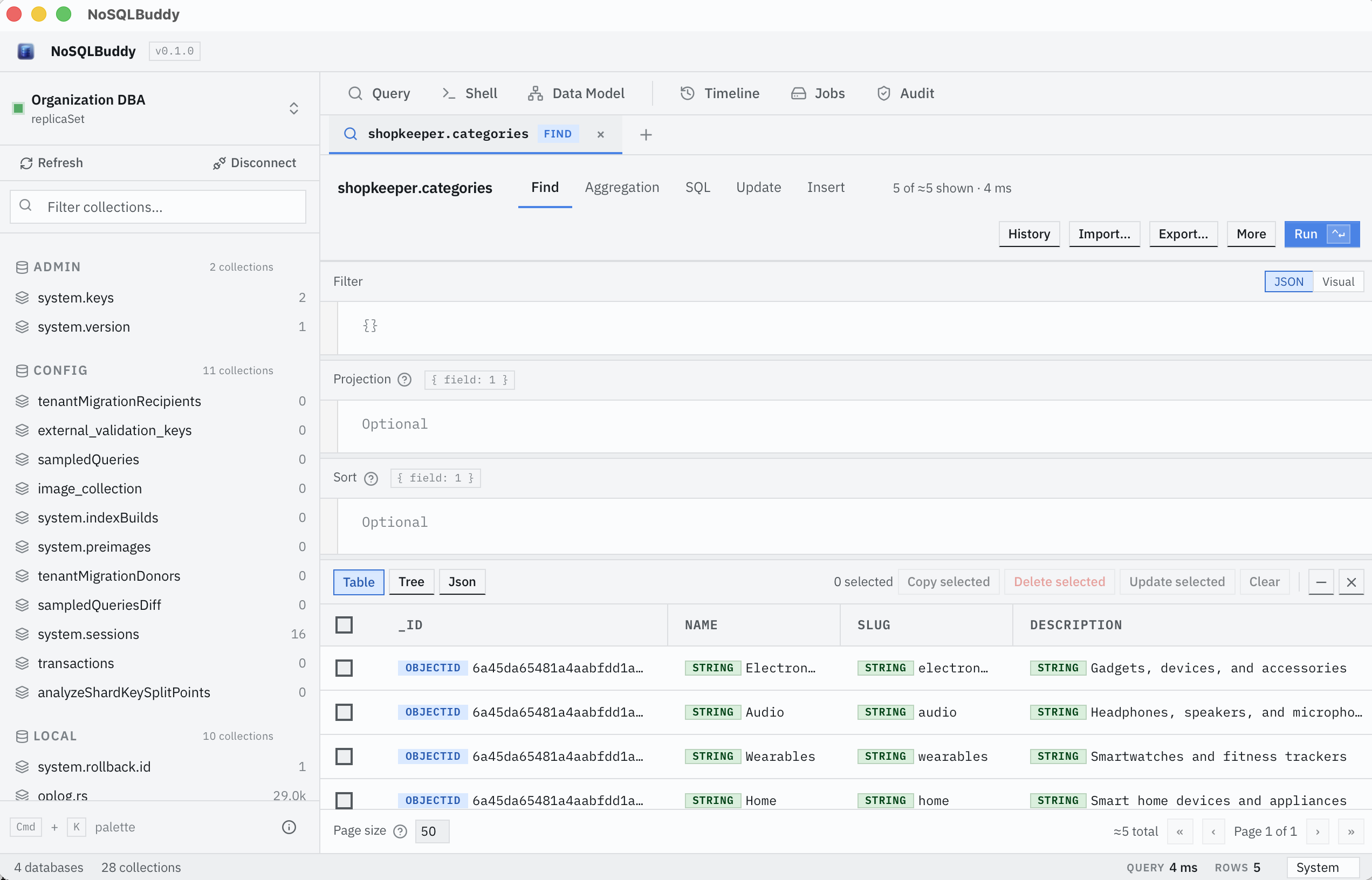Switch to the SQL mode tab
The height and width of the screenshot is (880, 1372).
pyautogui.click(x=698, y=188)
